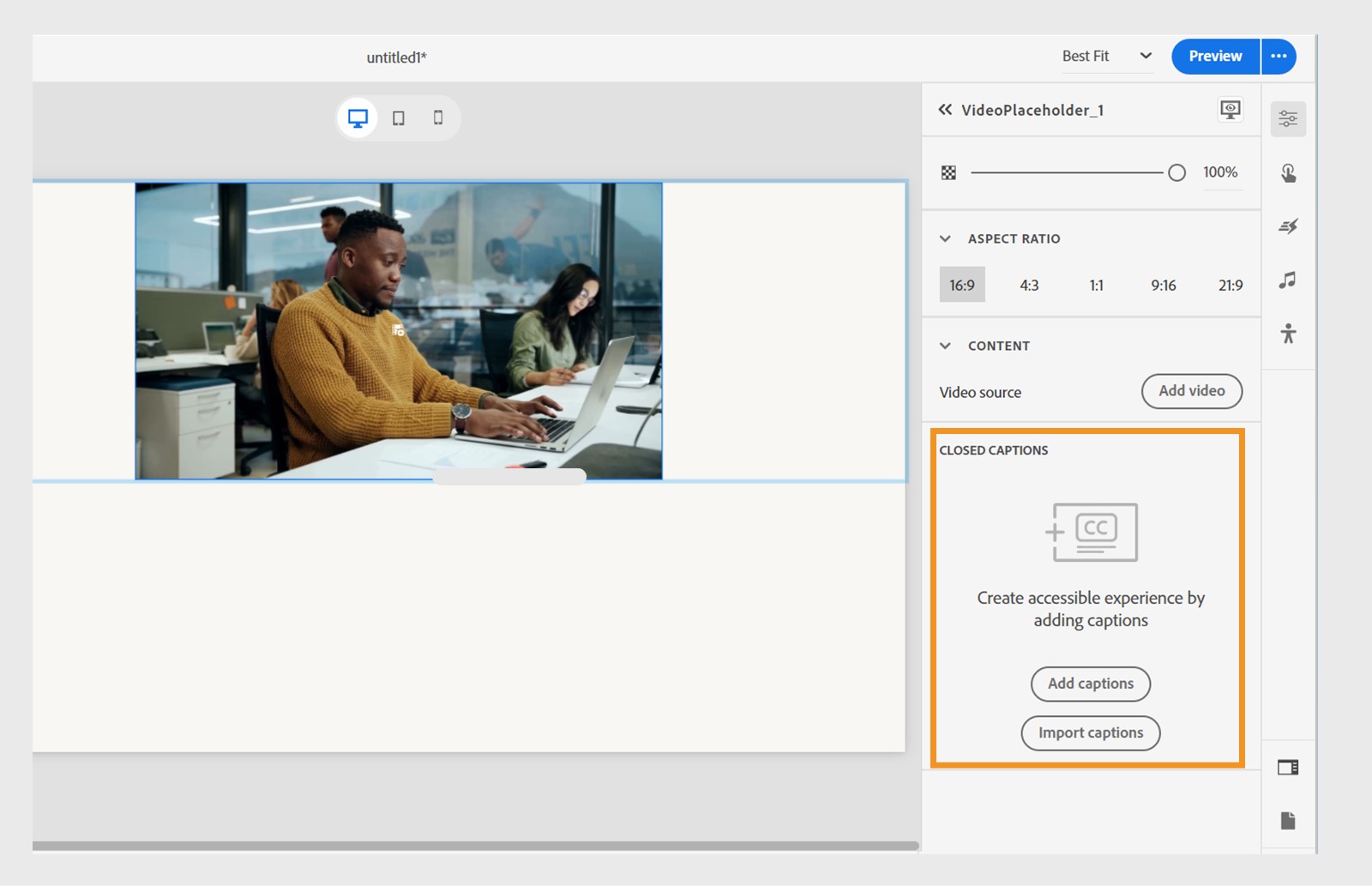Open the Accessibility person icon panel
This screenshot has height=886, width=1372.
[1288, 334]
